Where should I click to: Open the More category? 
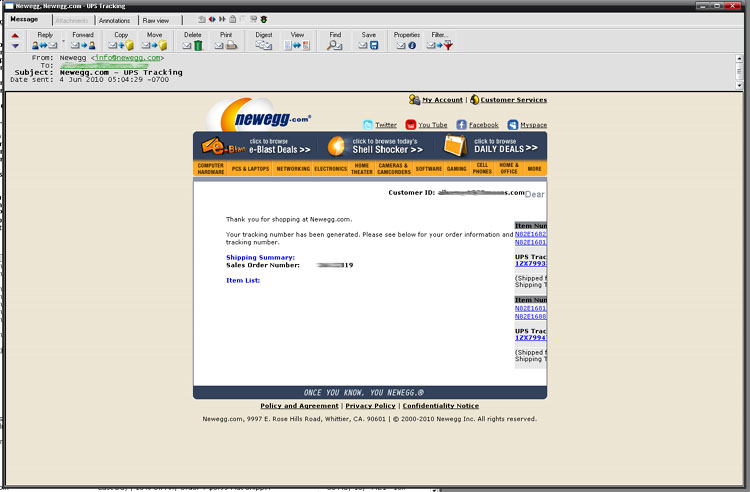(535, 168)
